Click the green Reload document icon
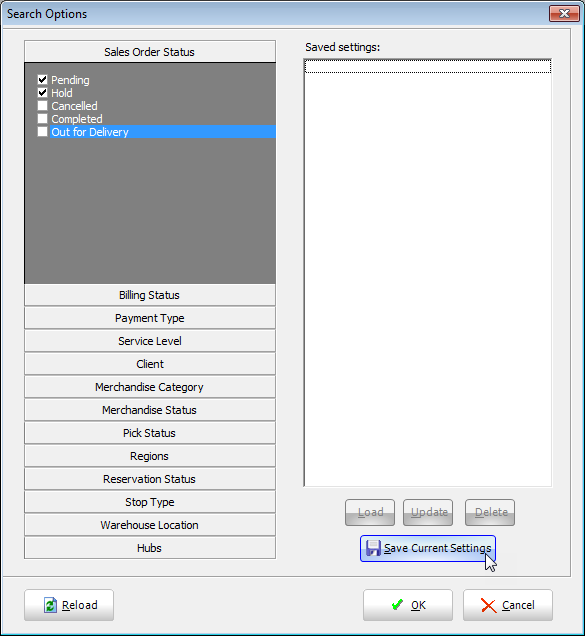Viewport: 585px width, 636px height. [x=50, y=605]
